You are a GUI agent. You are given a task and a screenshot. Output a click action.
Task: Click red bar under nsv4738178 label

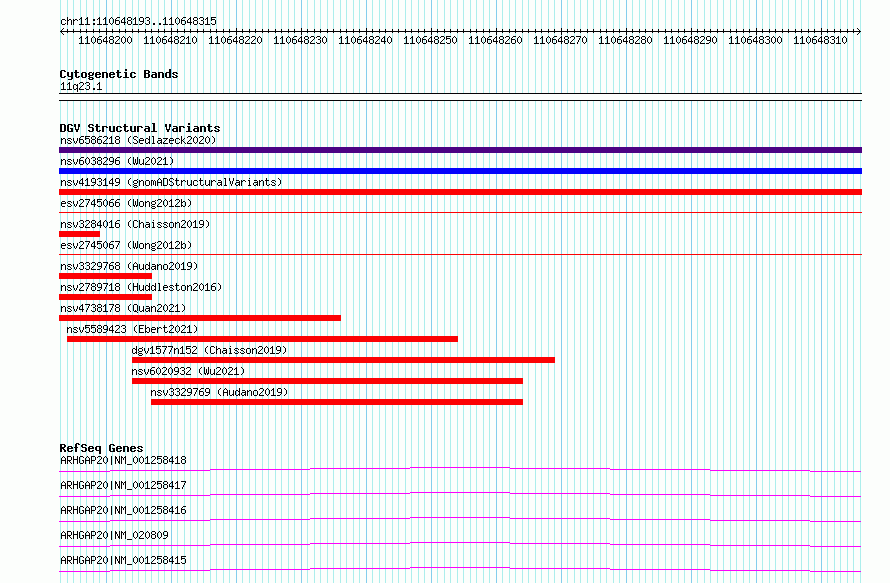(x=200, y=318)
